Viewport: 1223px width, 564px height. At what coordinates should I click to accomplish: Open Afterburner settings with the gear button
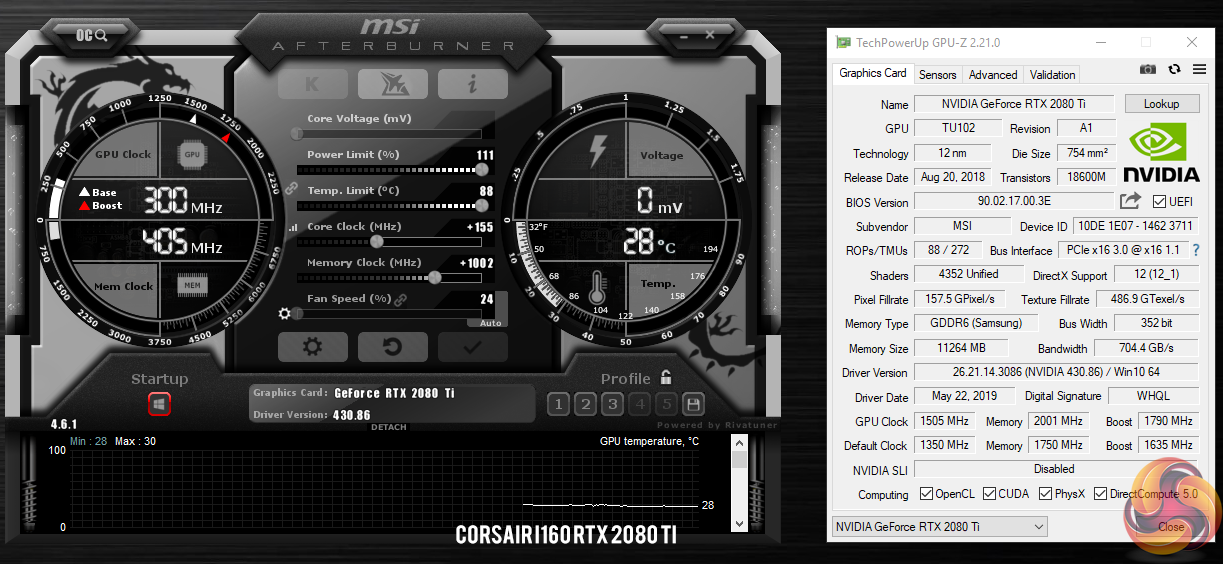pos(313,347)
